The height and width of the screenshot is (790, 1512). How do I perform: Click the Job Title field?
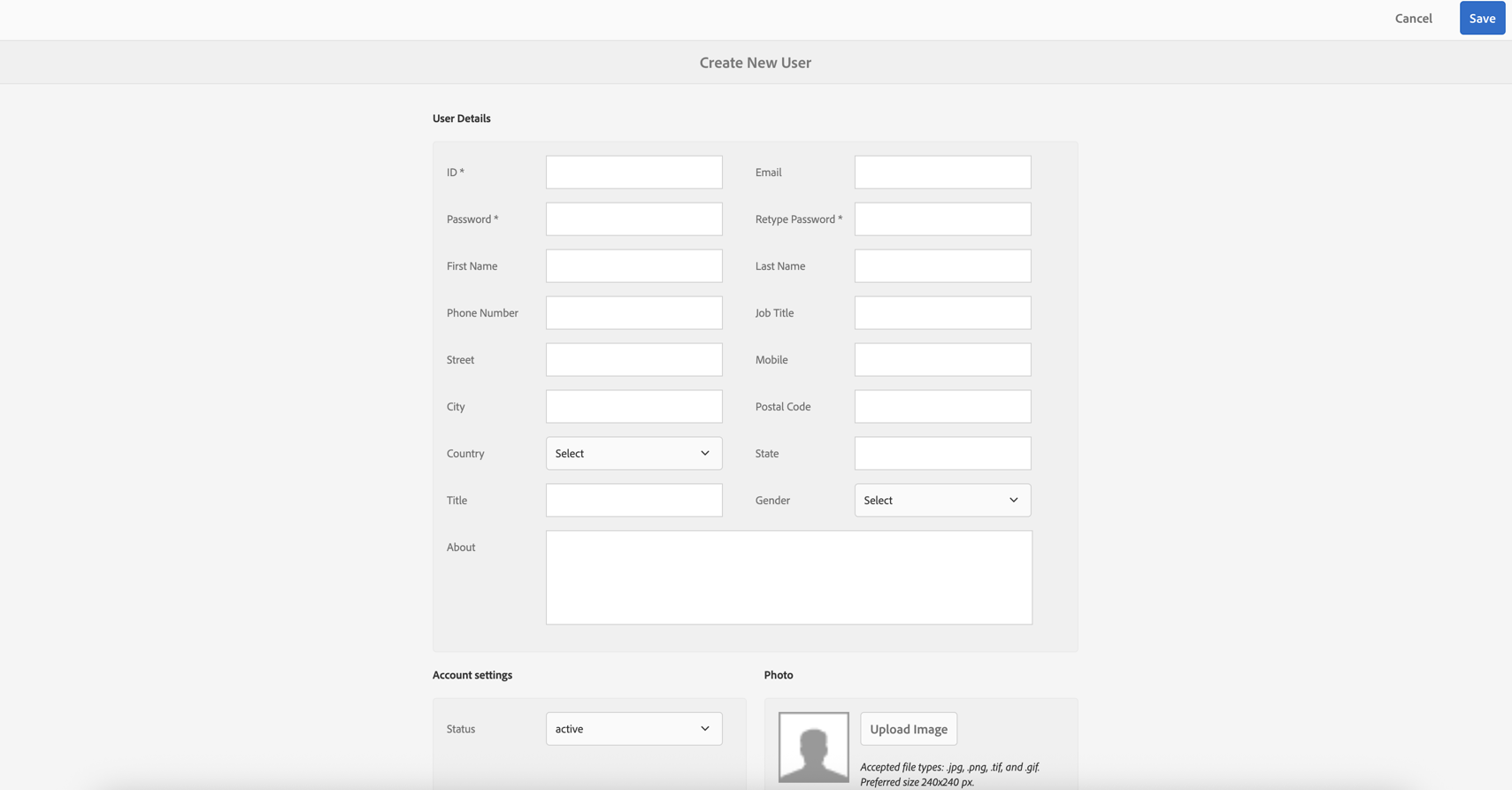(942, 312)
